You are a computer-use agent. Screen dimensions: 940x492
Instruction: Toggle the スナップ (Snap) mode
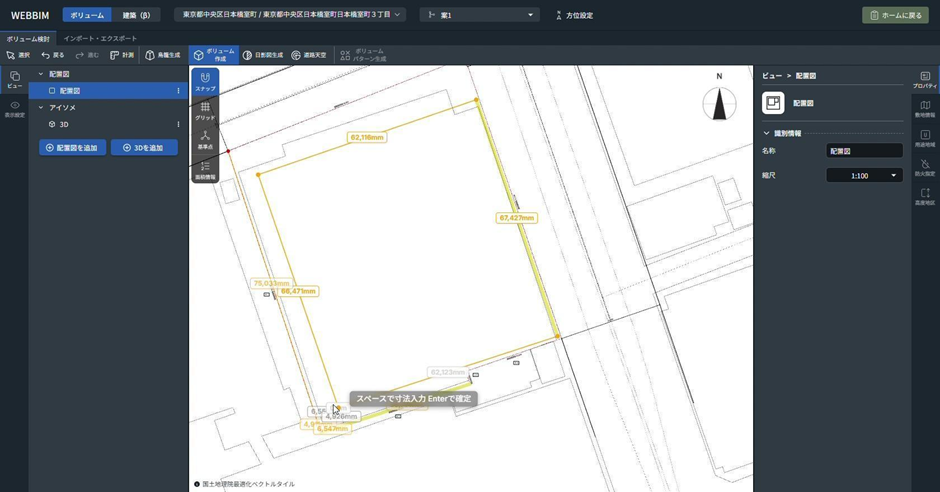tap(205, 81)
